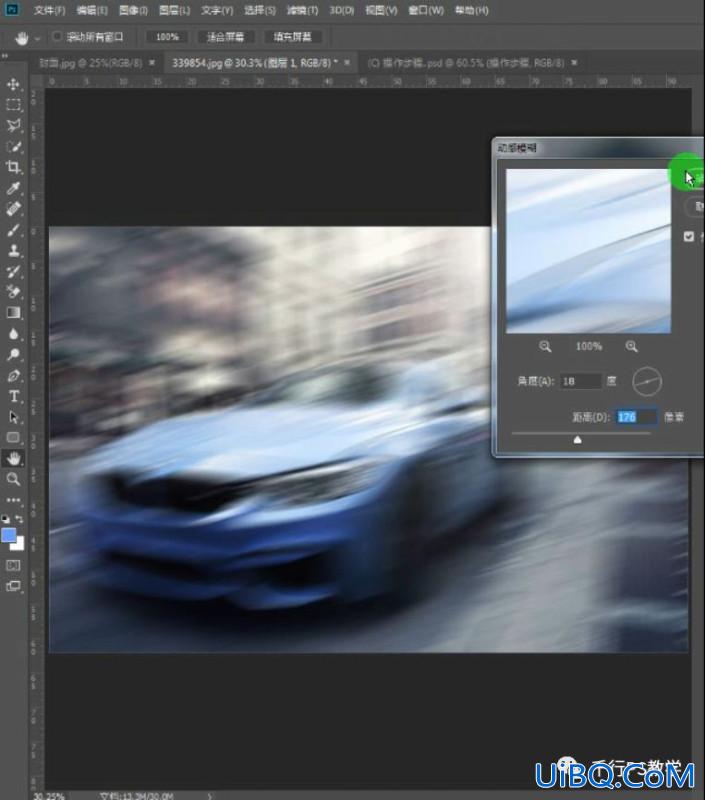
Task: Select the Blur tool
Action: (x=13, y=334)
